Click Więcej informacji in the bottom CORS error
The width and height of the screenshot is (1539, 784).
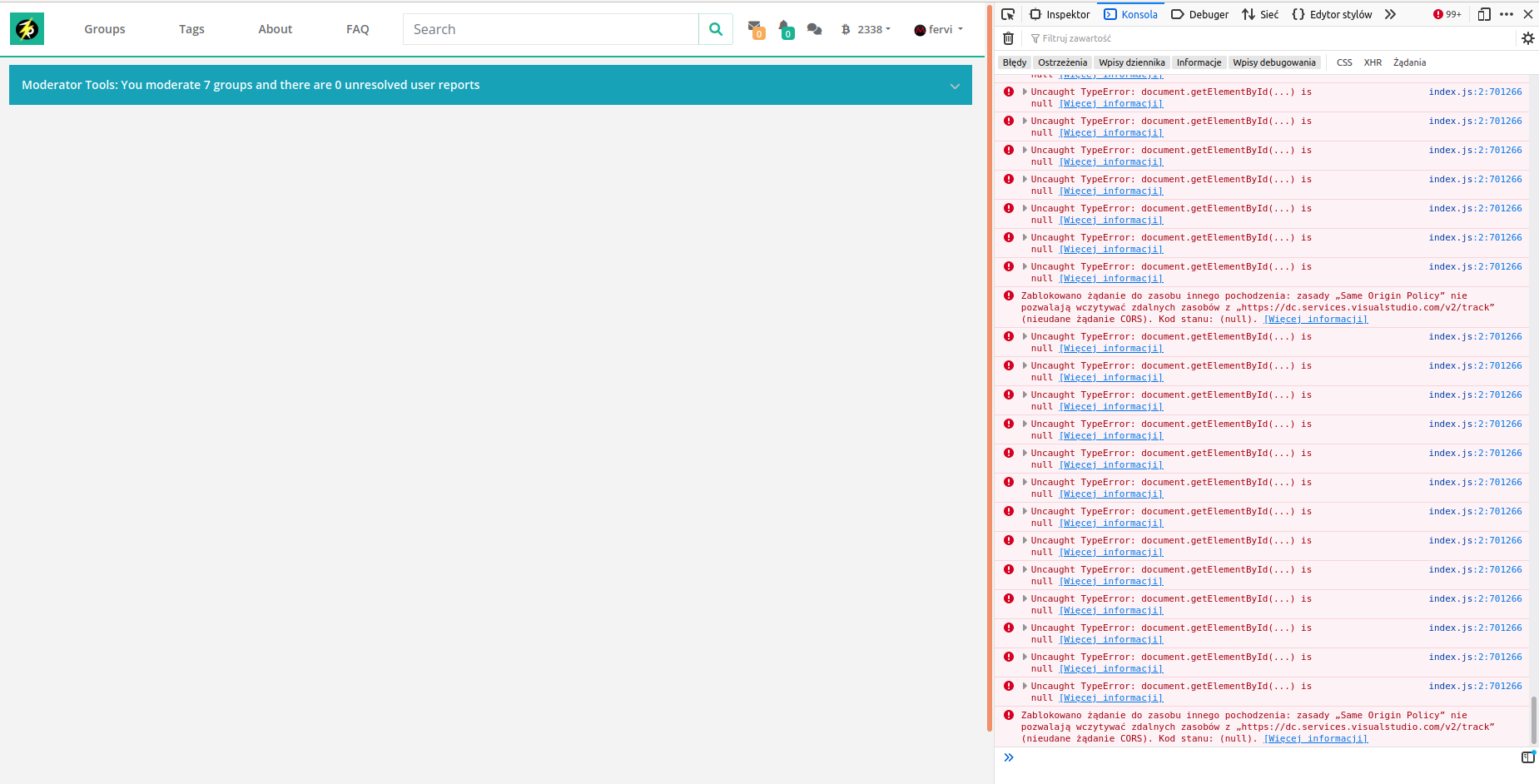(x=1316, y=739)
